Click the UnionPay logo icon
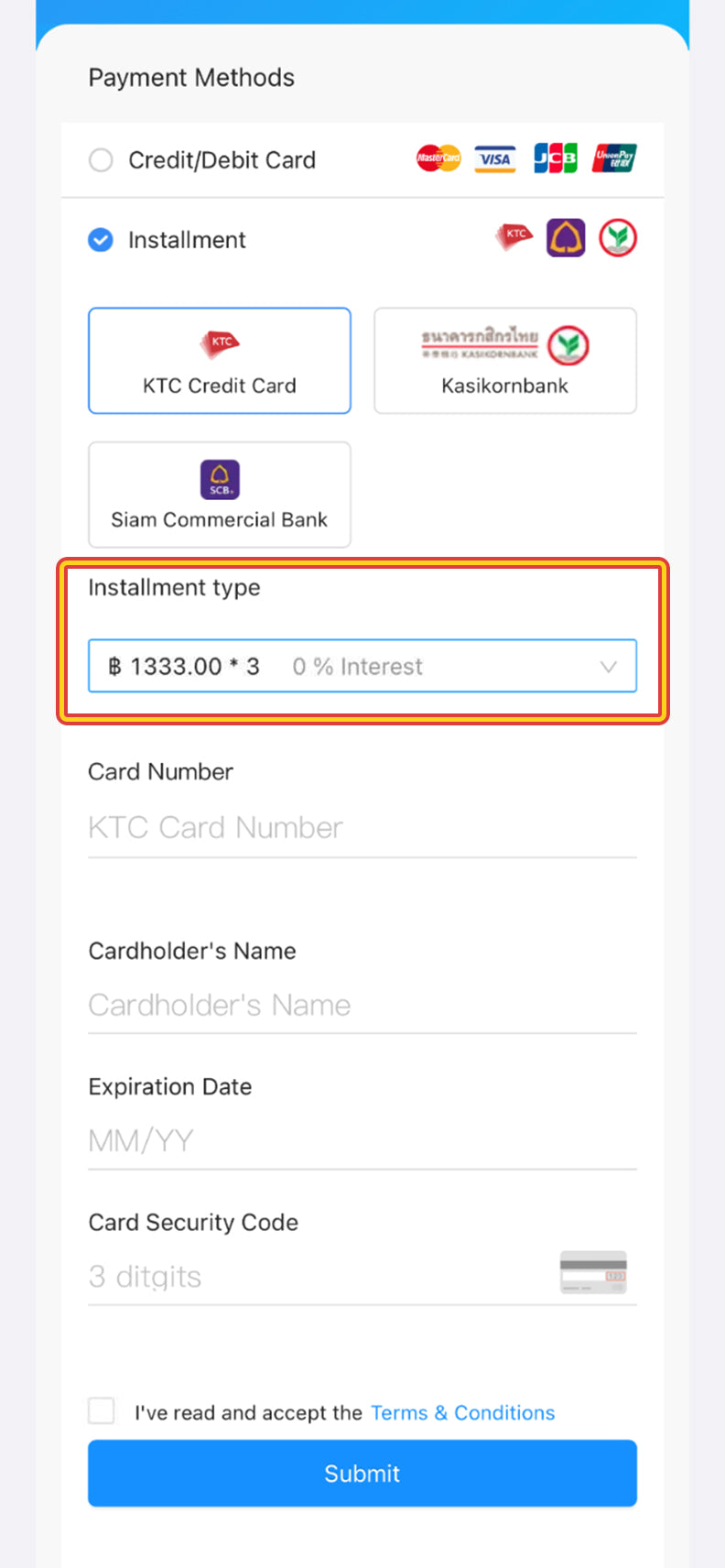The image size is (725, 1568). (614, 158)
